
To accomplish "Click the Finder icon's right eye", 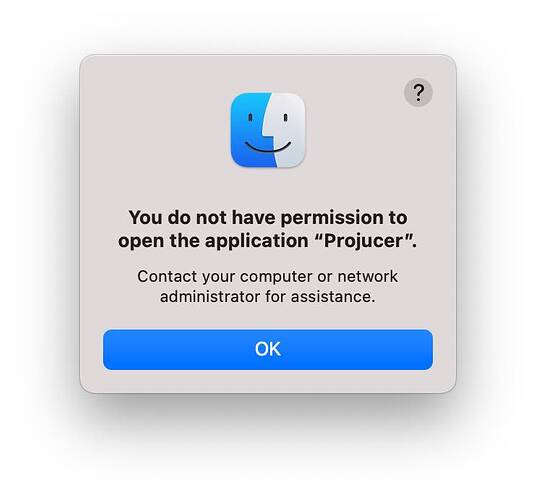I will click(x=285, y=117).
